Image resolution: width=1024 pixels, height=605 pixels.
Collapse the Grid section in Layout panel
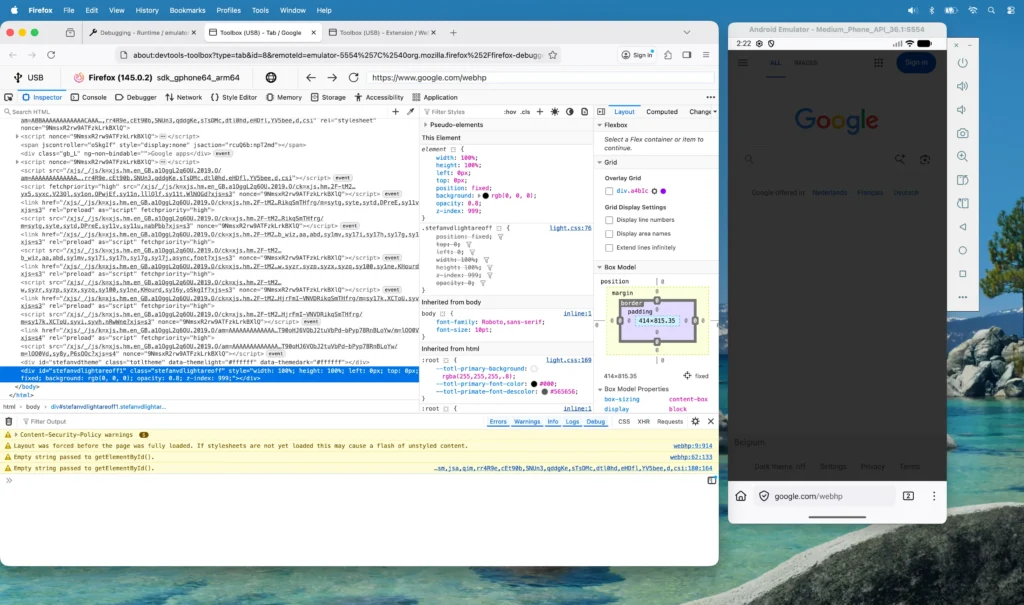(x=599, y=162)
